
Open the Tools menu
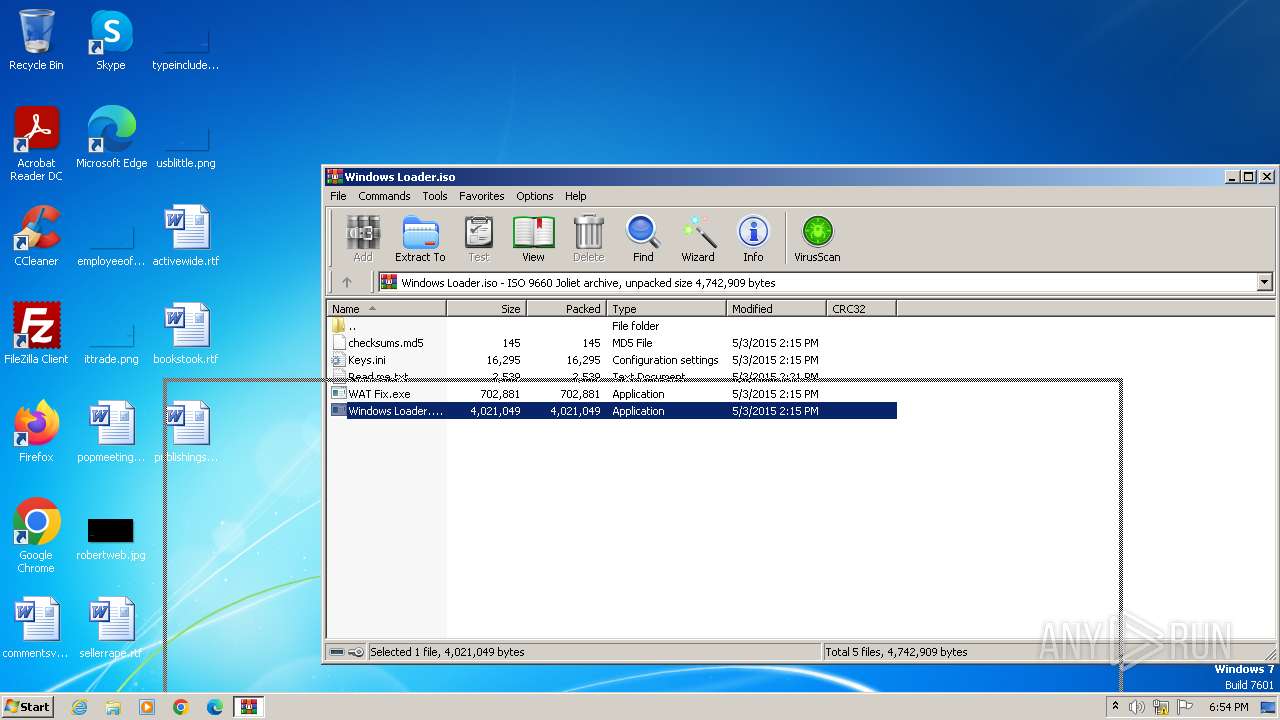435,196
